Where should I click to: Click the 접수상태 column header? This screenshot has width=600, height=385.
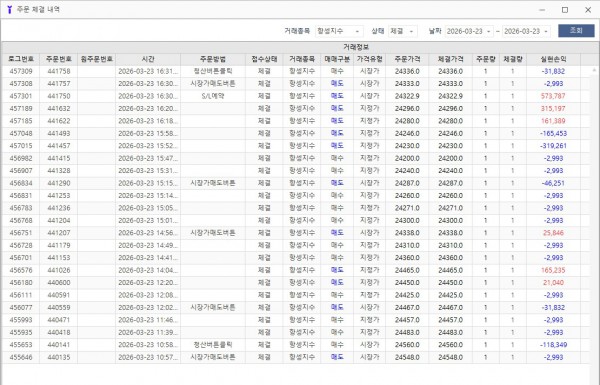point(264,59)
